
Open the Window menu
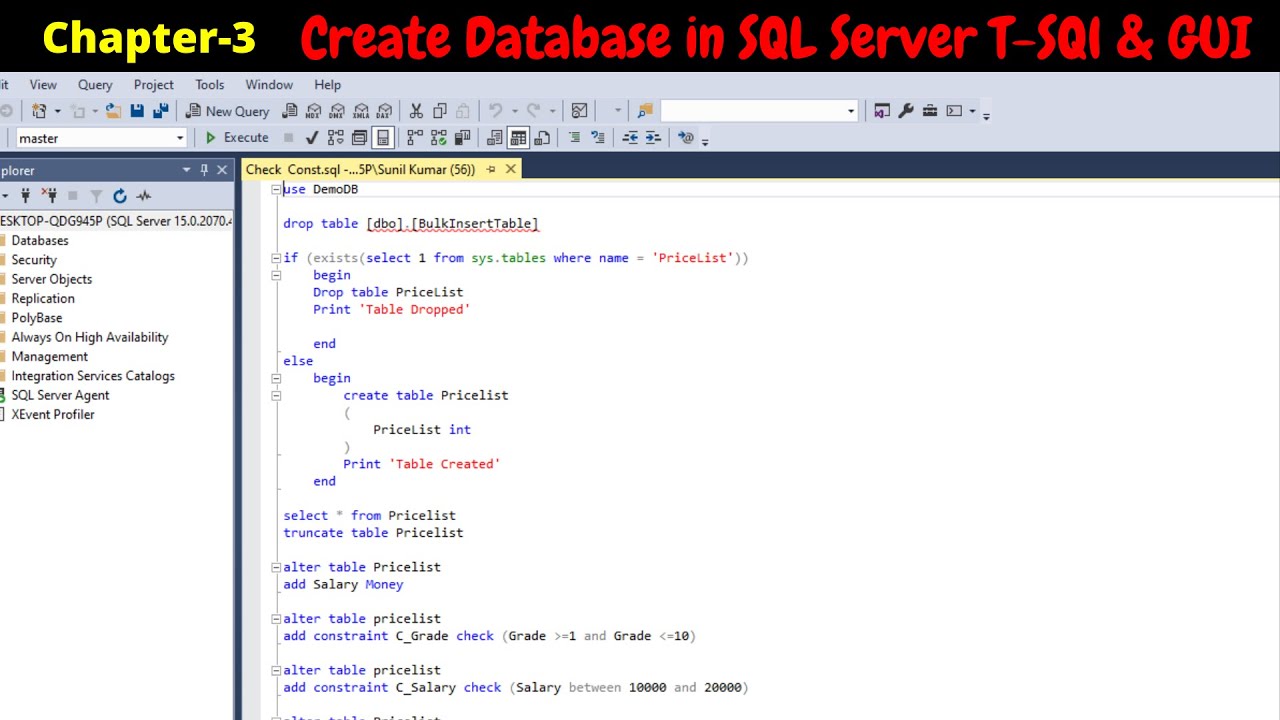pyautogui.click(x=269, y=85)
